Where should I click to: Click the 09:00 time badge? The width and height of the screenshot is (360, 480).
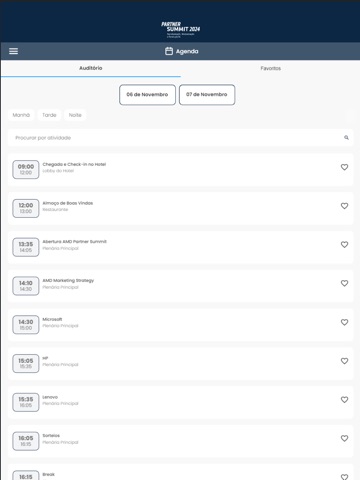point(26,170)
